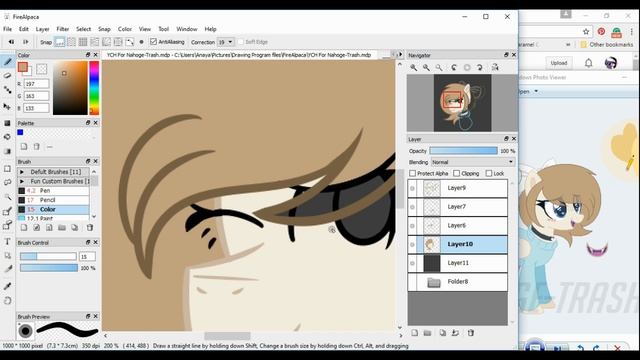
Task: Select the Pencil brush in list
Action: pyautogui.click(x=53, y=200)
